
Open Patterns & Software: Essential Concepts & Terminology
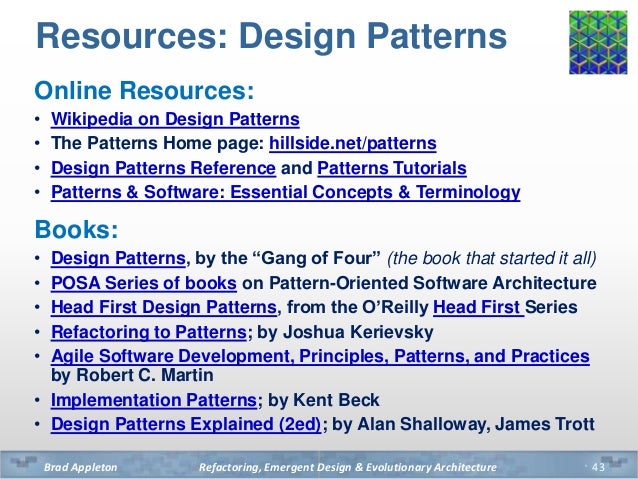coord(286,192)
